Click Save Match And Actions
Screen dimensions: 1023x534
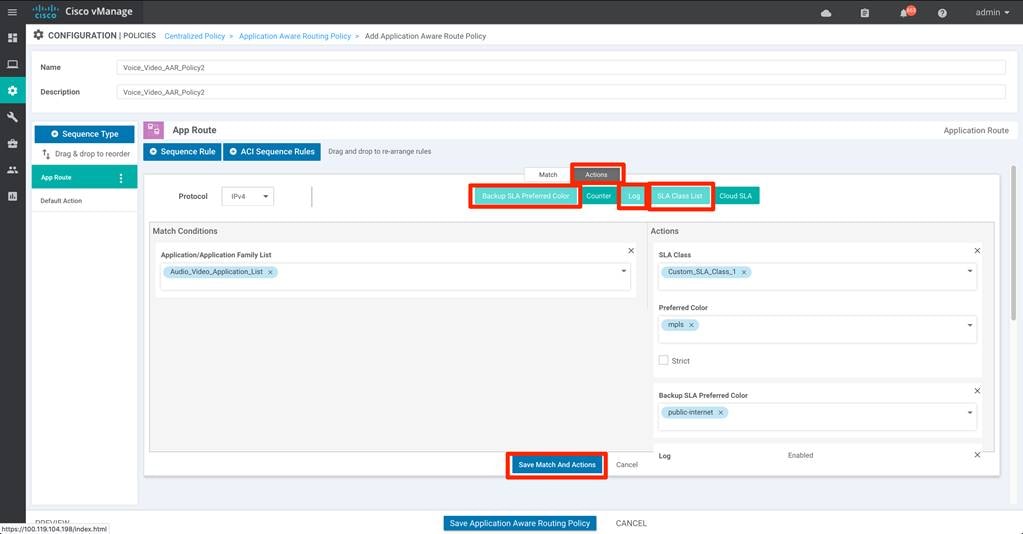click(x=557, y=465)
